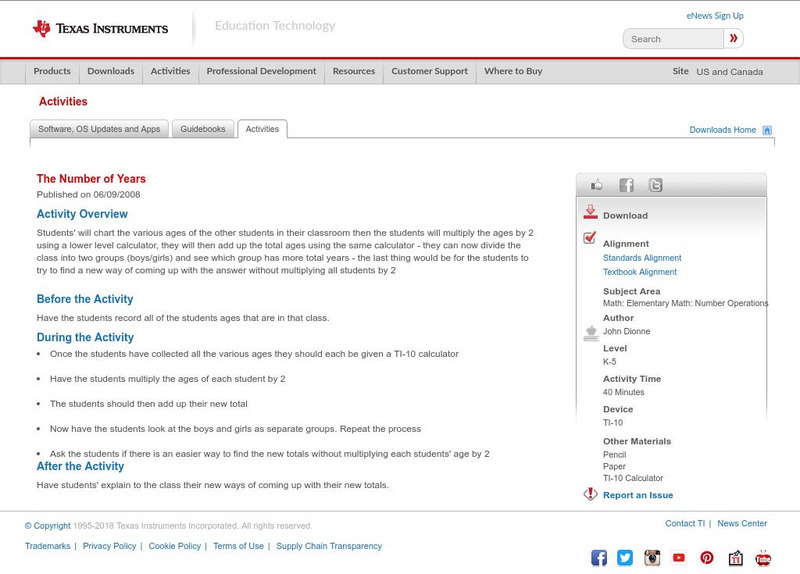Open the footer TI blog icon
The width and height of the screenshot is (800, 574).
pyautogui.click(x=735, y=558)
